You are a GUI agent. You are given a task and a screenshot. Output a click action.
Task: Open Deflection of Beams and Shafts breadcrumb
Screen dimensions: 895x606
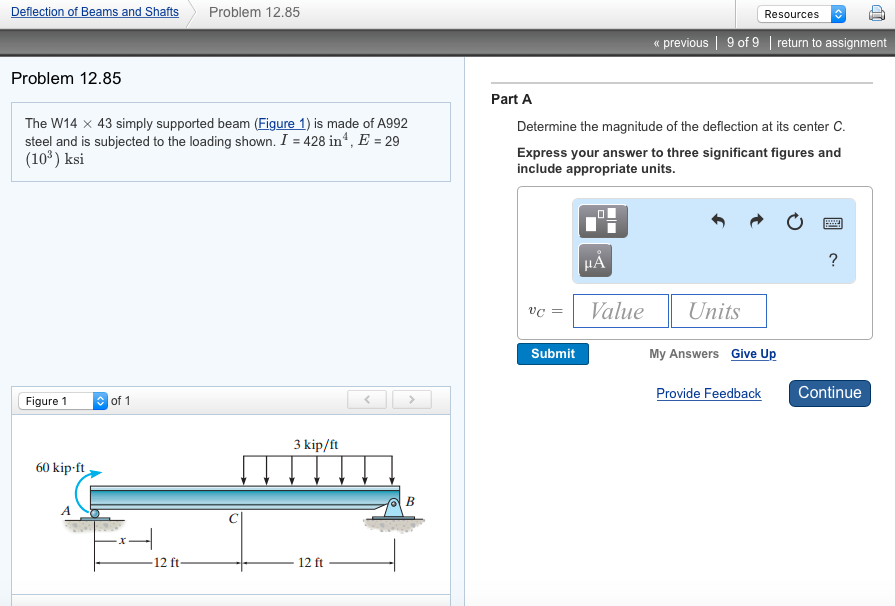(x=95, y=12)
